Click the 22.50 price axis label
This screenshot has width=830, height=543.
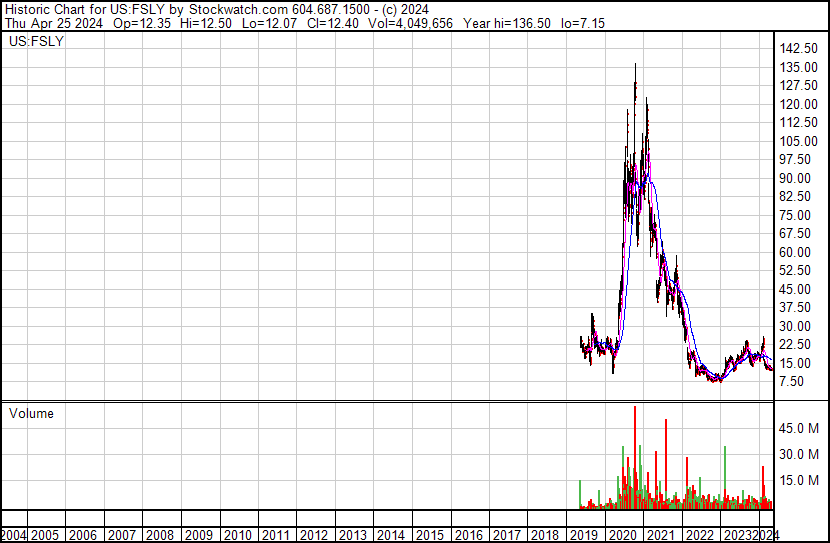pos(795,345)
